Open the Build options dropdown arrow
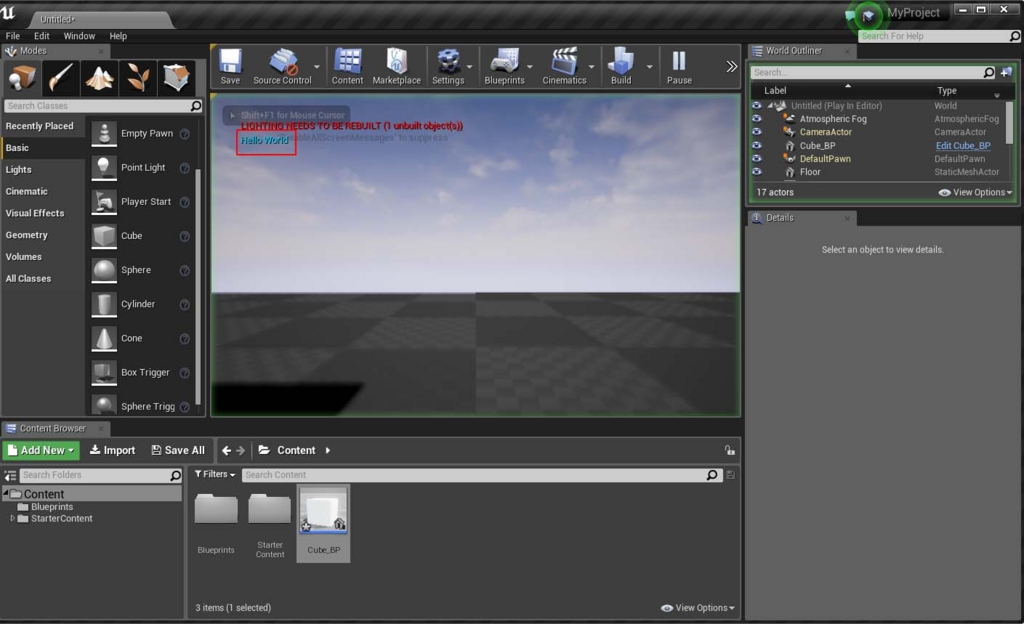 pos(649,67)
